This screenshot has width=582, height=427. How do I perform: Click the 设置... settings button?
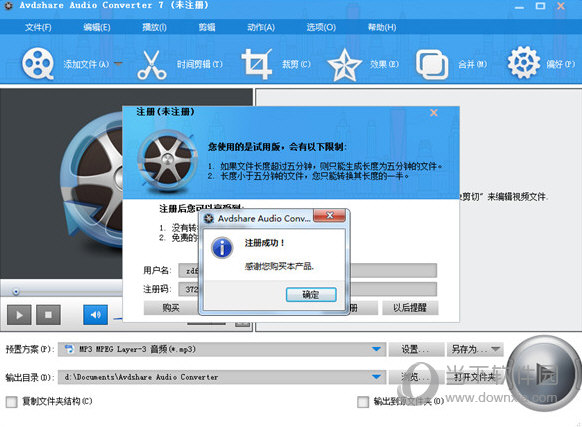416,349
